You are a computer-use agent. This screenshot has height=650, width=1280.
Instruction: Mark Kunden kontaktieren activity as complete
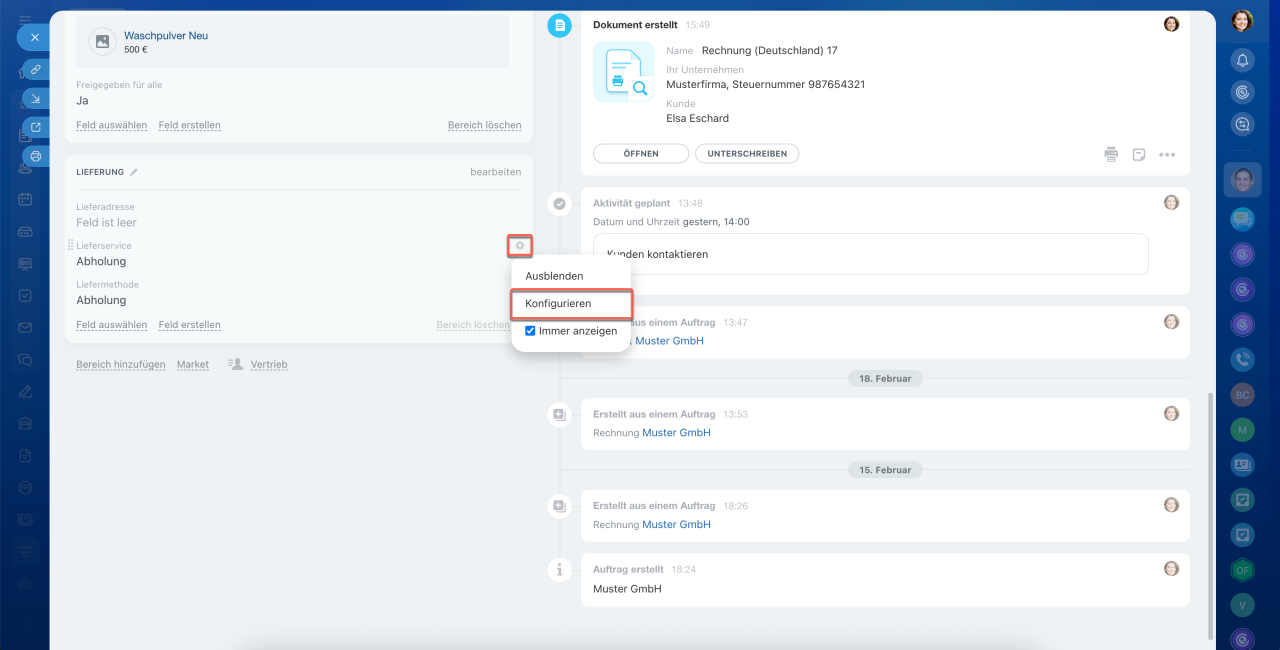pyautogui.click(x=559, y=204)
